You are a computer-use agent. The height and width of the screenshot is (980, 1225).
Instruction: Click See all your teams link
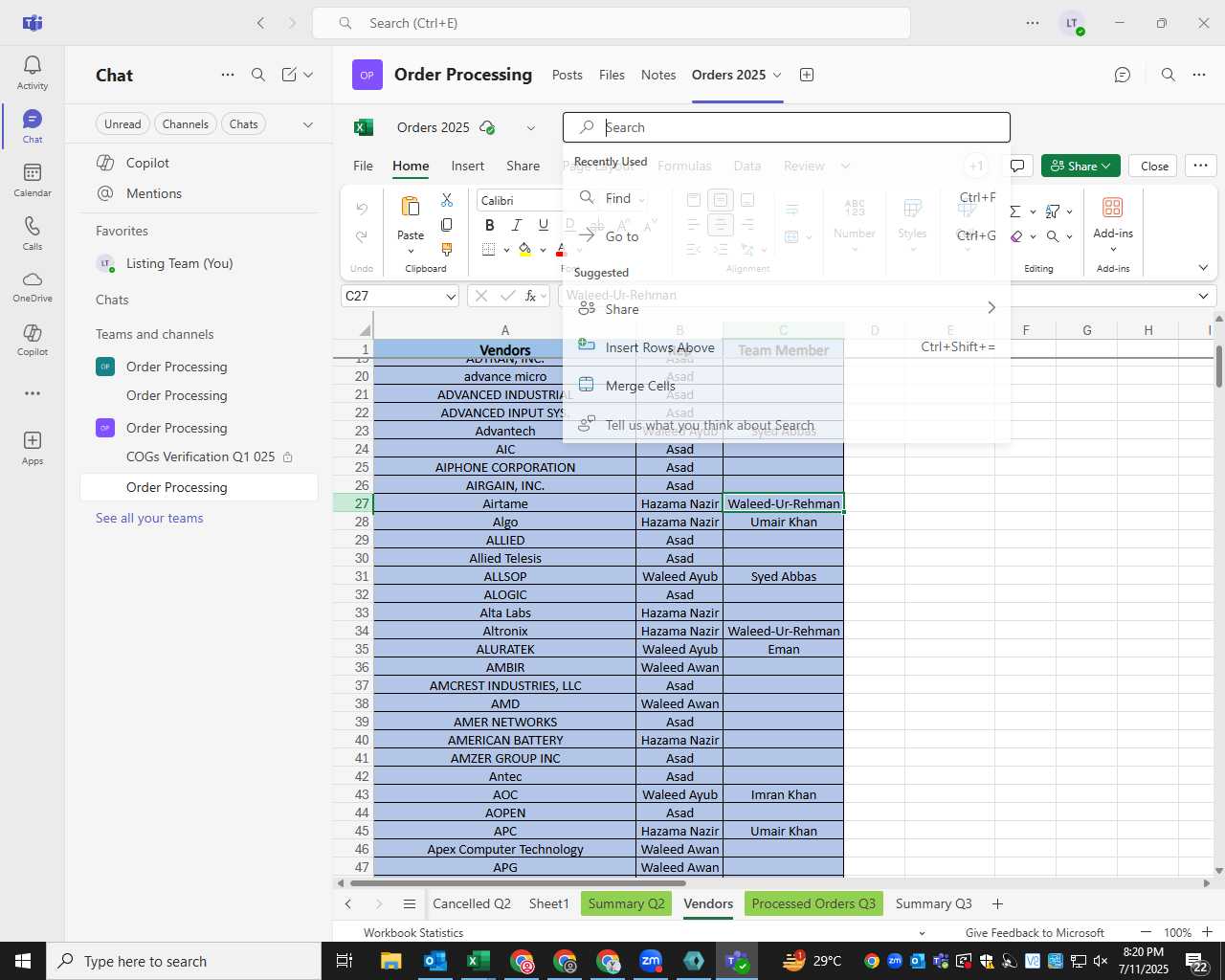pyautogui.click(x=149, y=518)
